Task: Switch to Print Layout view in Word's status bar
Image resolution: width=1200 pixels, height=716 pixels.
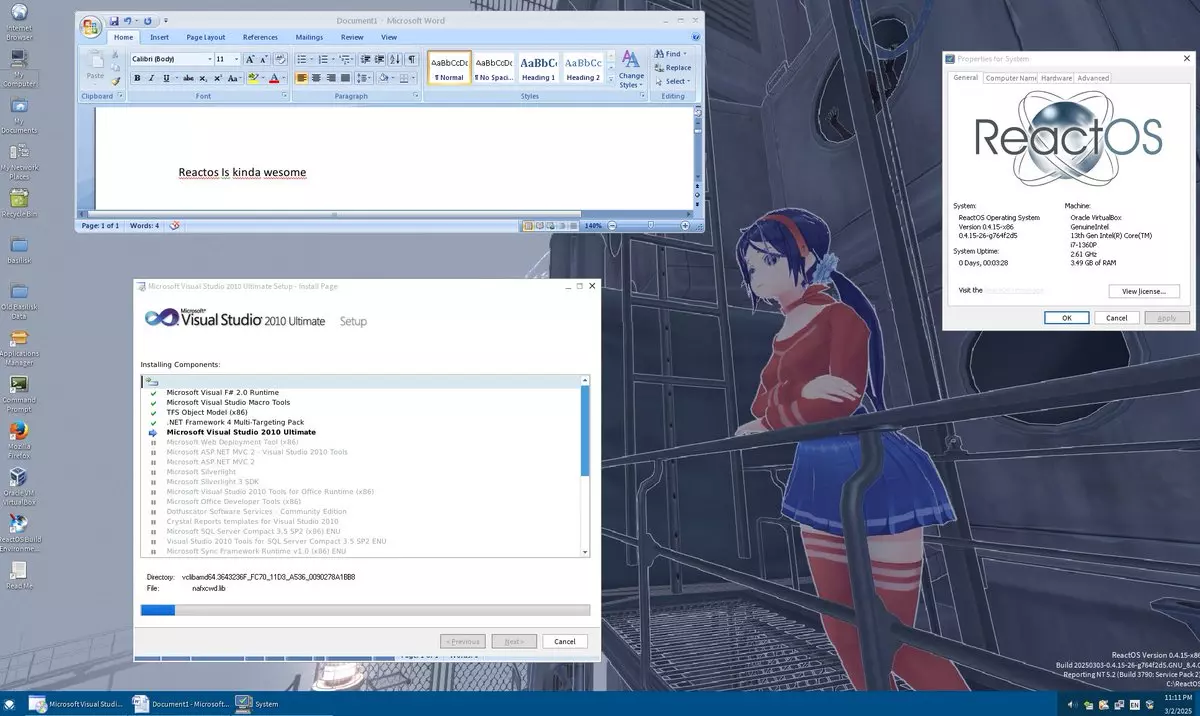Action: point(528,226)
